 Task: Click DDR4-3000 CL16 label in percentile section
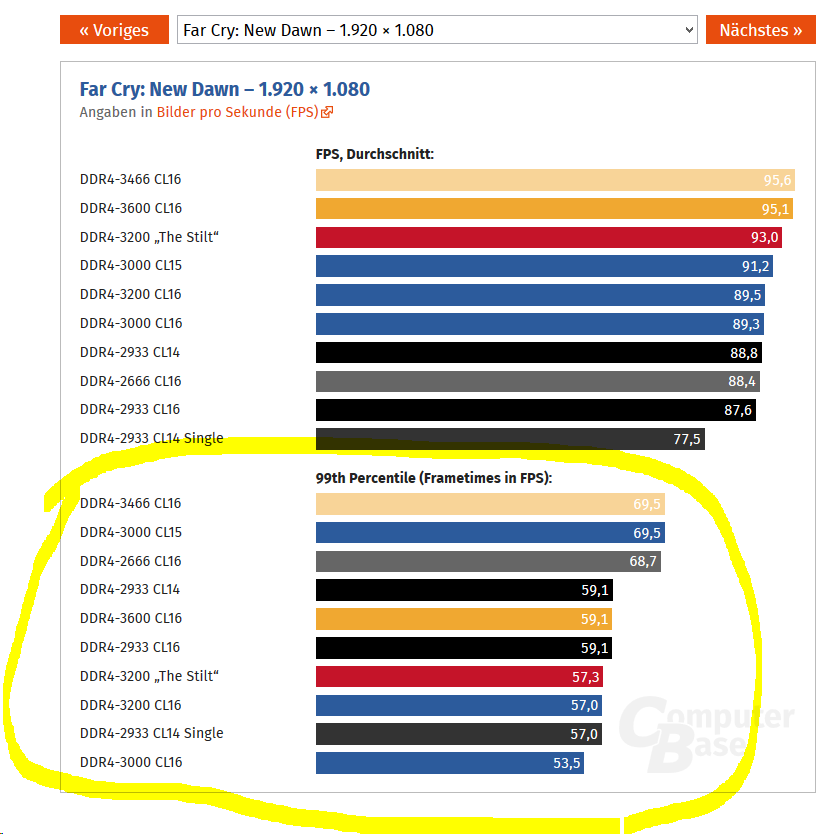[131, 762]
